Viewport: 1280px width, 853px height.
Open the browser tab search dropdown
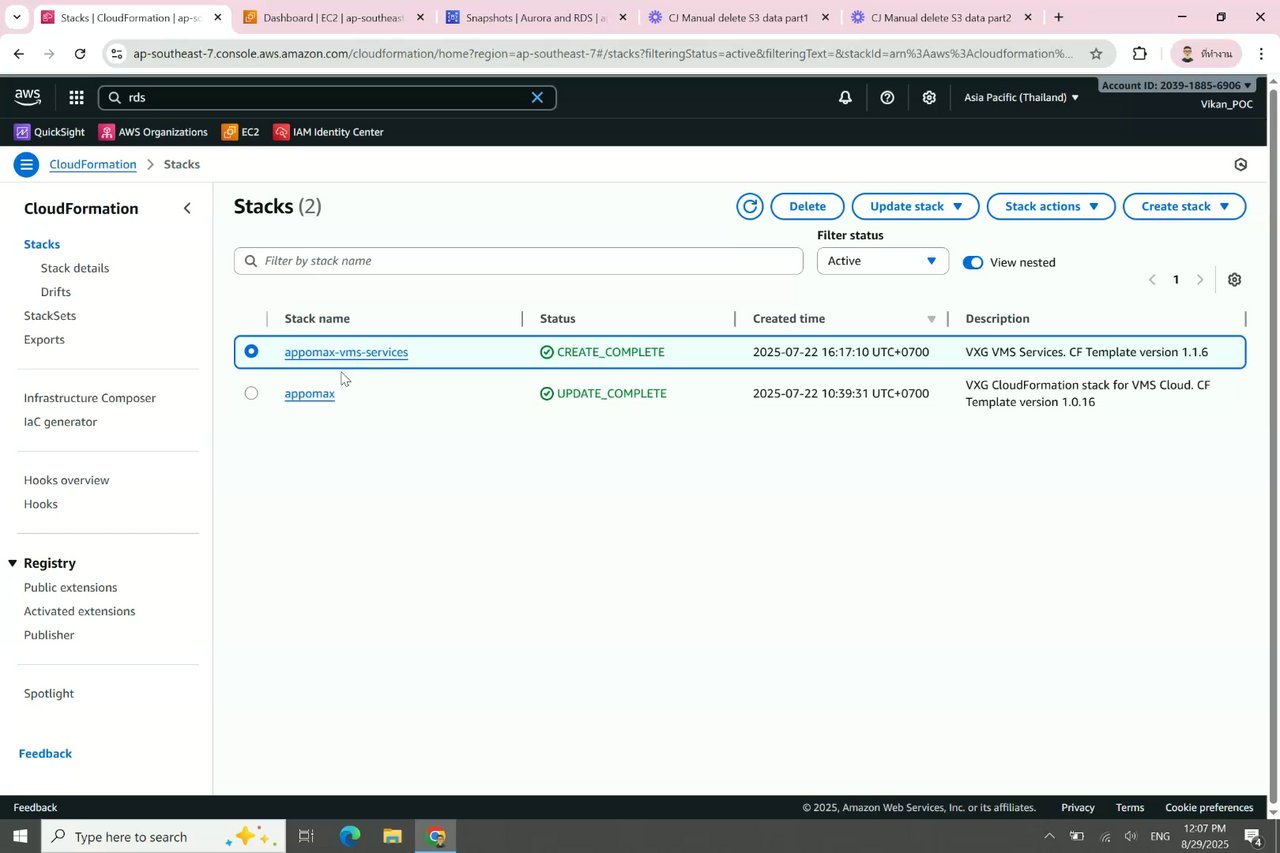16,17
